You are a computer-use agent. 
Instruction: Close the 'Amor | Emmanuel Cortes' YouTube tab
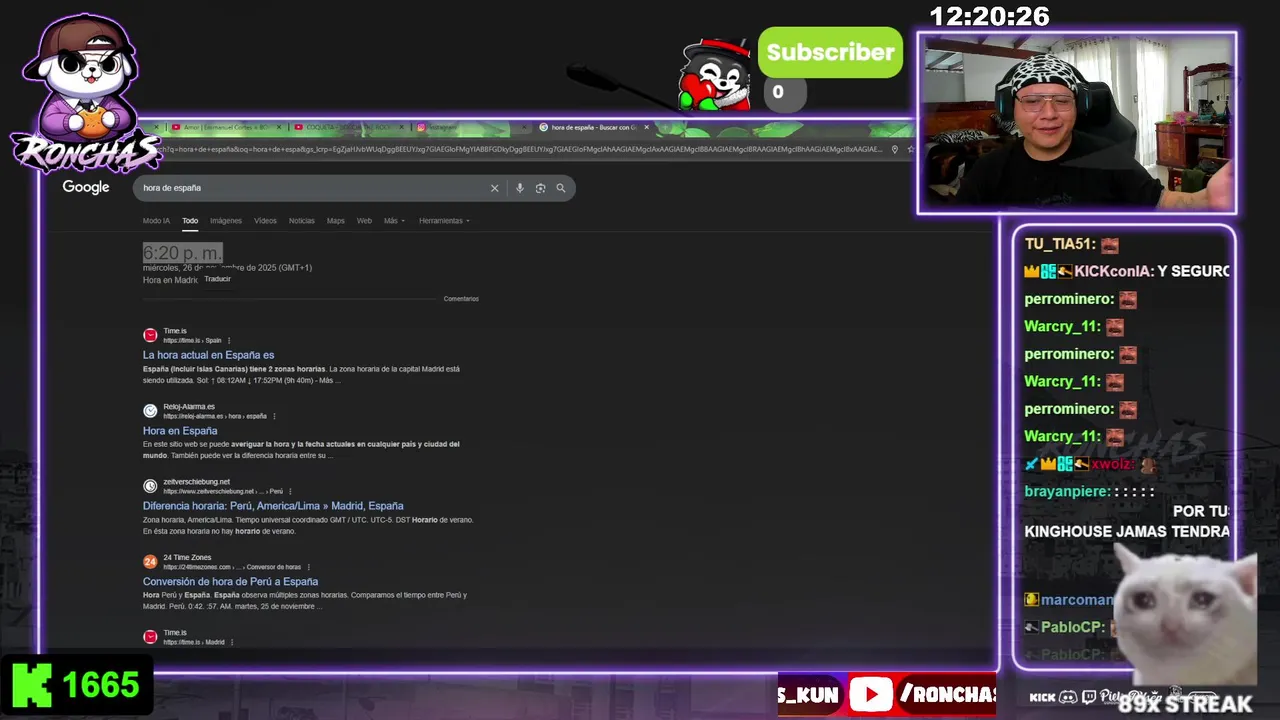point(279,127)
